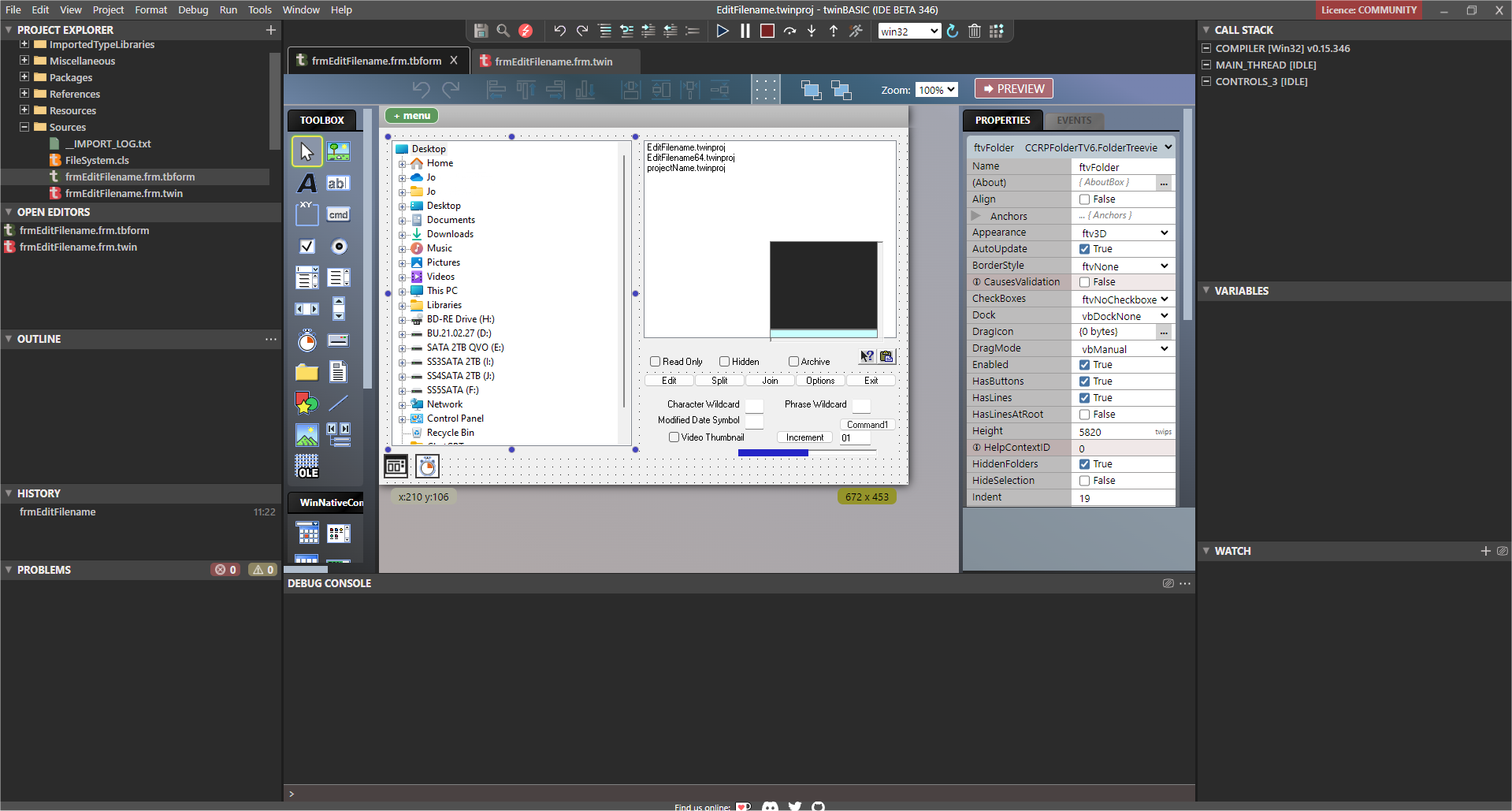The width and height of the screenshot is (1512, 811).
Task: Open search using the magnifier icon
Action: point(503,31)
